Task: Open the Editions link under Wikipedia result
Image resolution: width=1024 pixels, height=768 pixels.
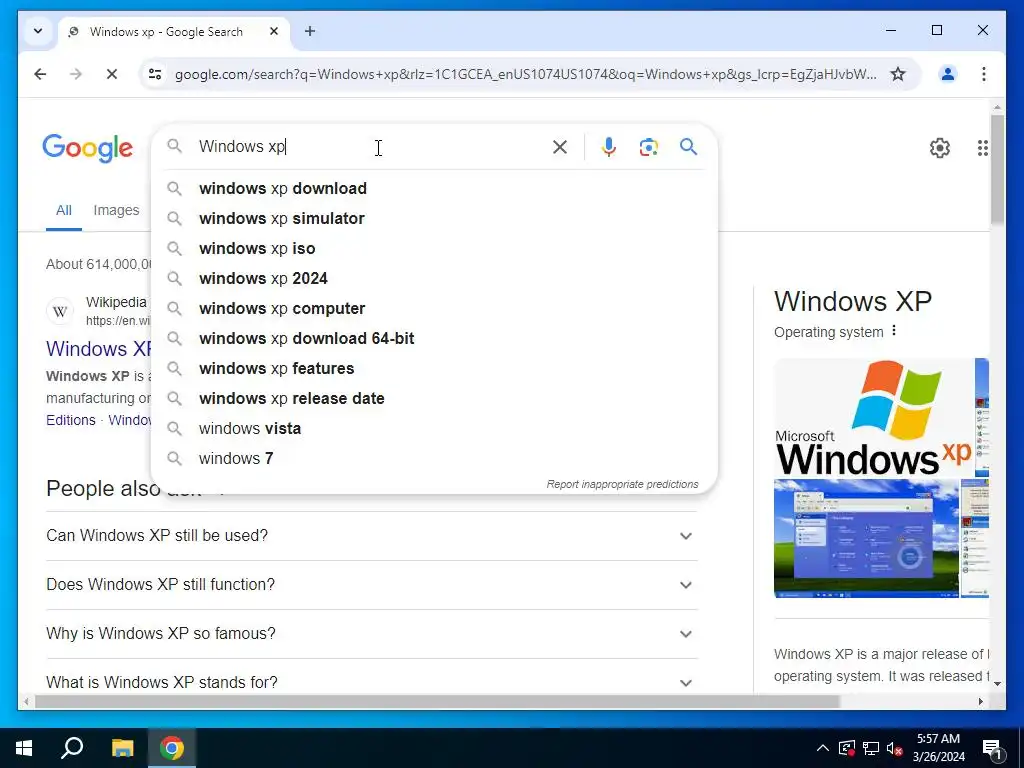Action: click(x=71, y=420)
